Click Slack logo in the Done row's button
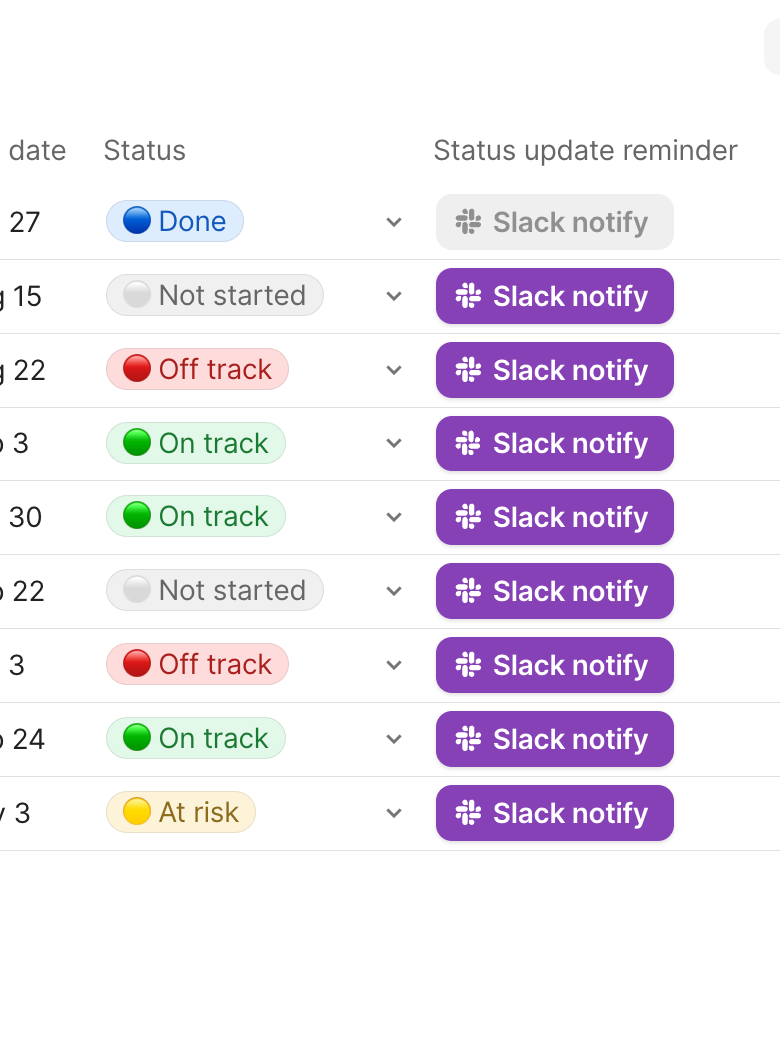Viewport: 780px width, 1060px height. pos(467,222)
